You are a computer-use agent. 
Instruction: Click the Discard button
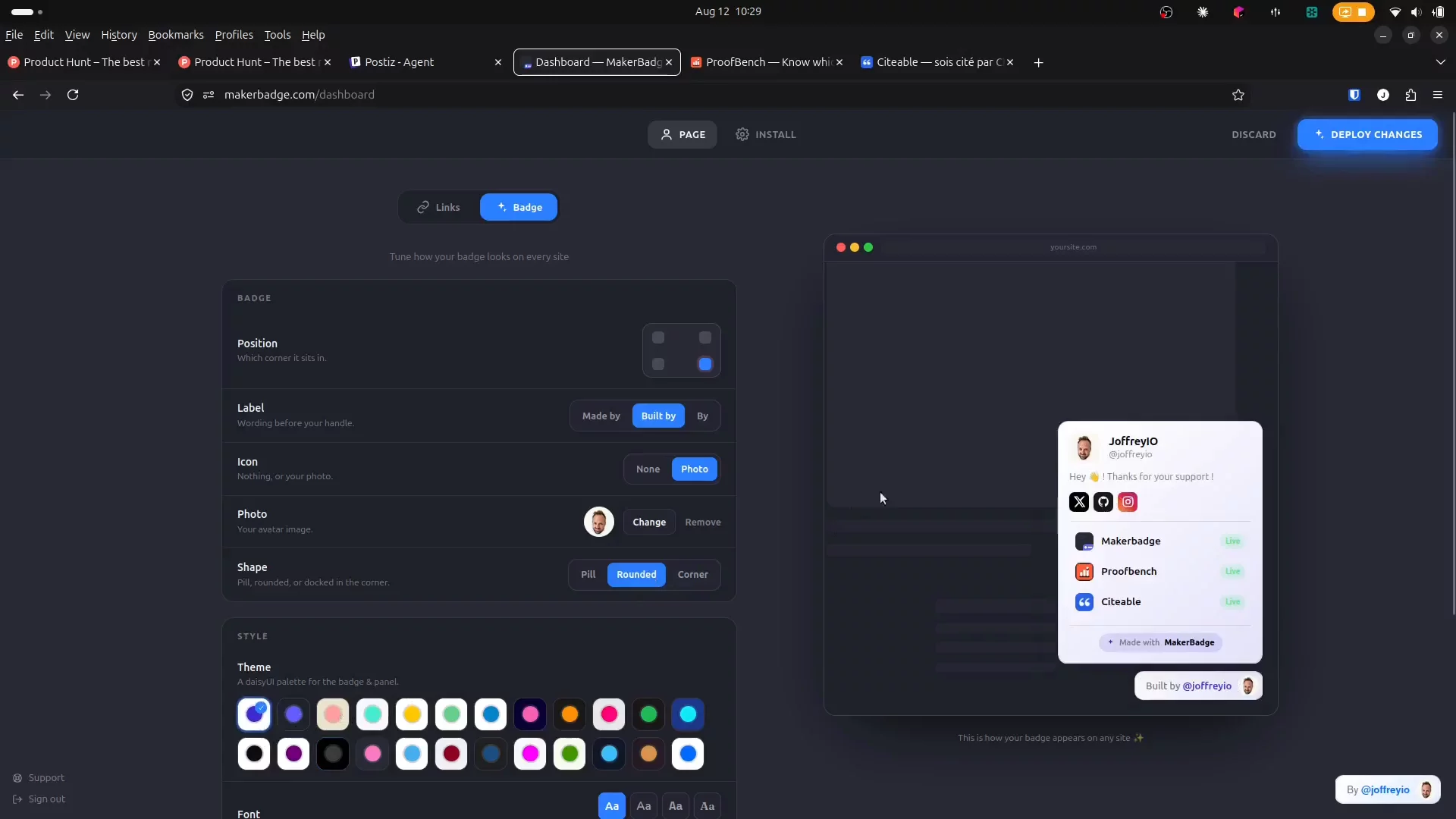pyautogui.click(x=1254, y=135)
